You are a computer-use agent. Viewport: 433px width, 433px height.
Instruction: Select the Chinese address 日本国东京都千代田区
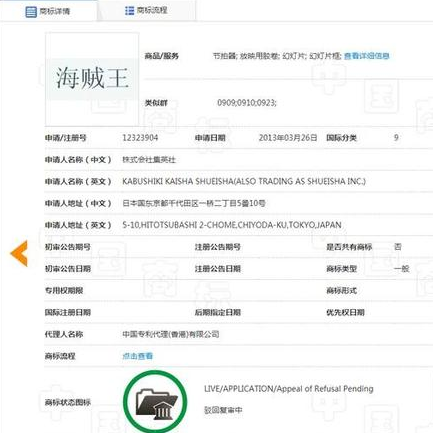(194, 203)
